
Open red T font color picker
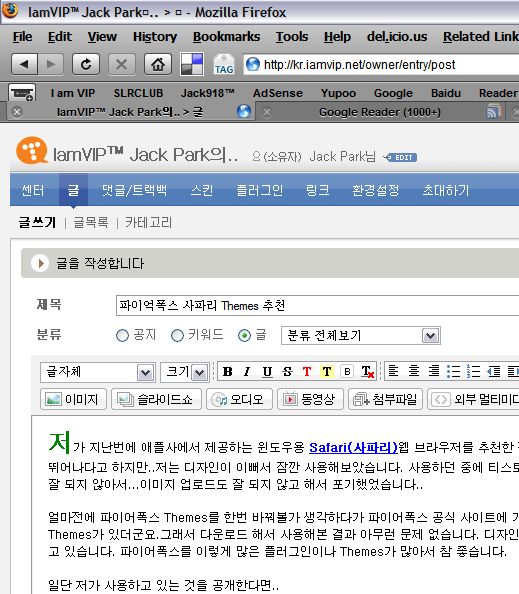point(307,372)
